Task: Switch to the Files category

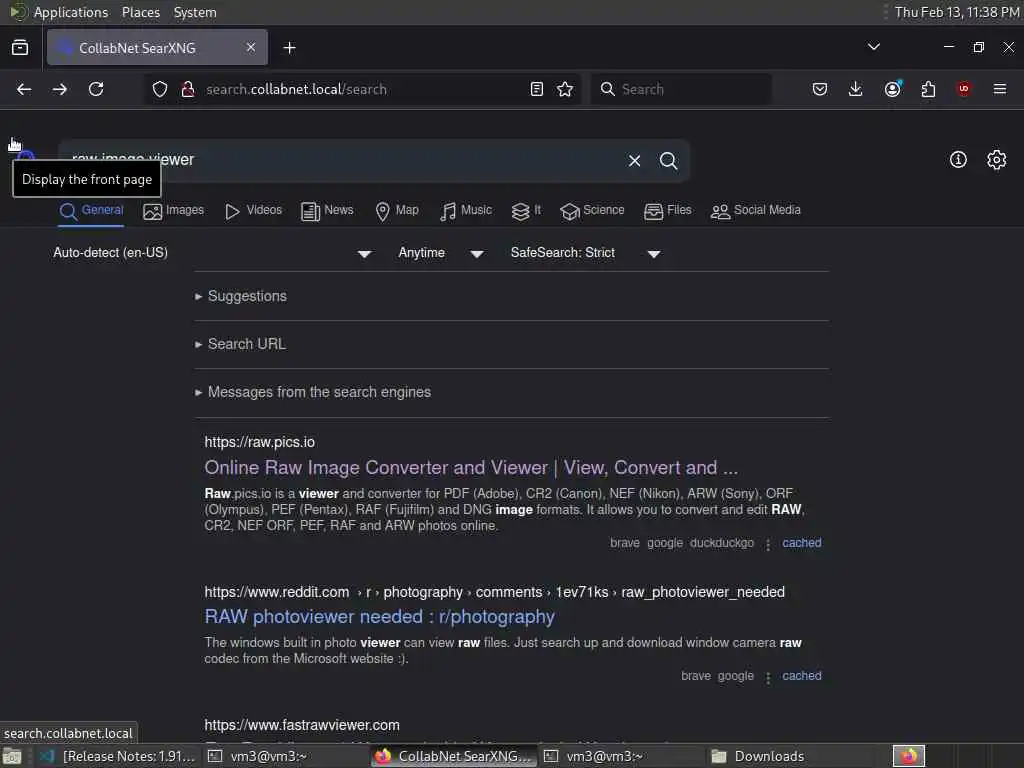Action: [667, 211]
